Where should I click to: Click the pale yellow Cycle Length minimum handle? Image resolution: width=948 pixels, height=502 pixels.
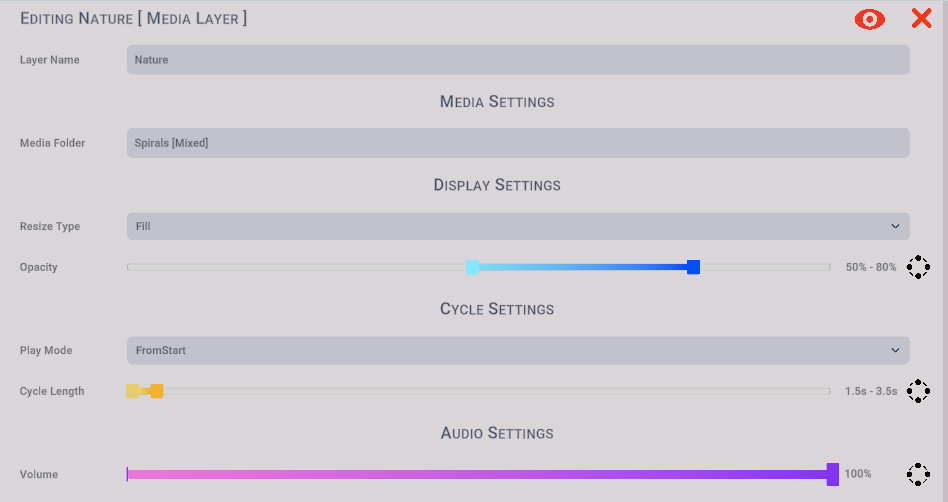132,391
